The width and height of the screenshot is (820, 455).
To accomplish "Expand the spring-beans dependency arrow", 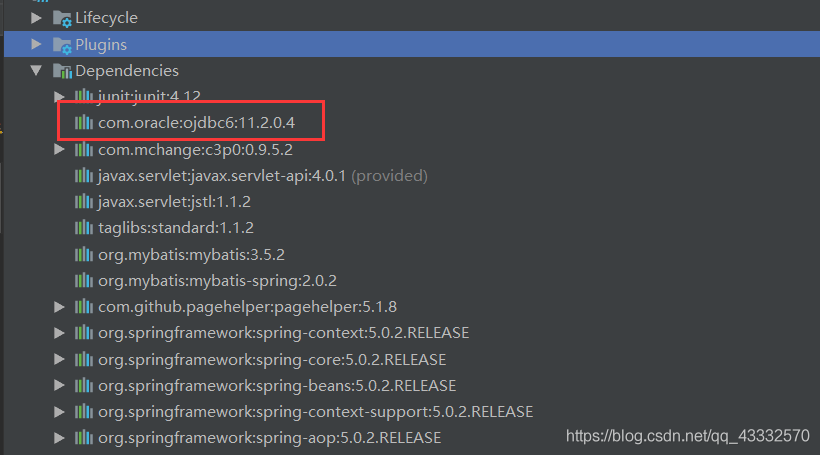I will coord(60,385).
